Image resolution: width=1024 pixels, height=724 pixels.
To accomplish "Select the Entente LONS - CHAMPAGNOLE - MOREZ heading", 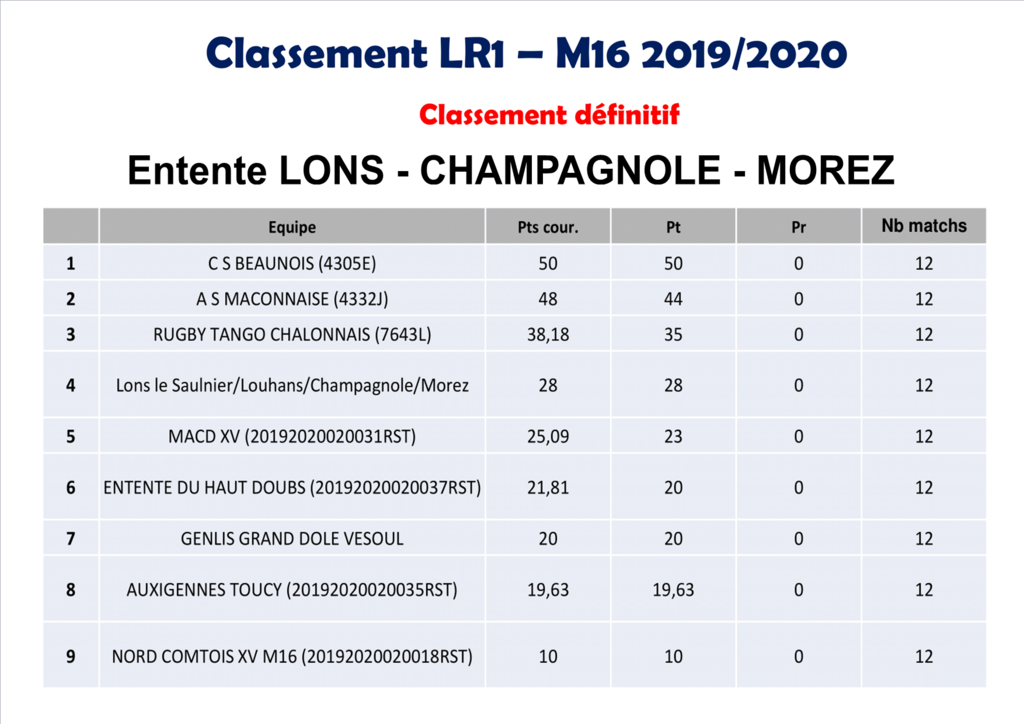I will point(511,171).
